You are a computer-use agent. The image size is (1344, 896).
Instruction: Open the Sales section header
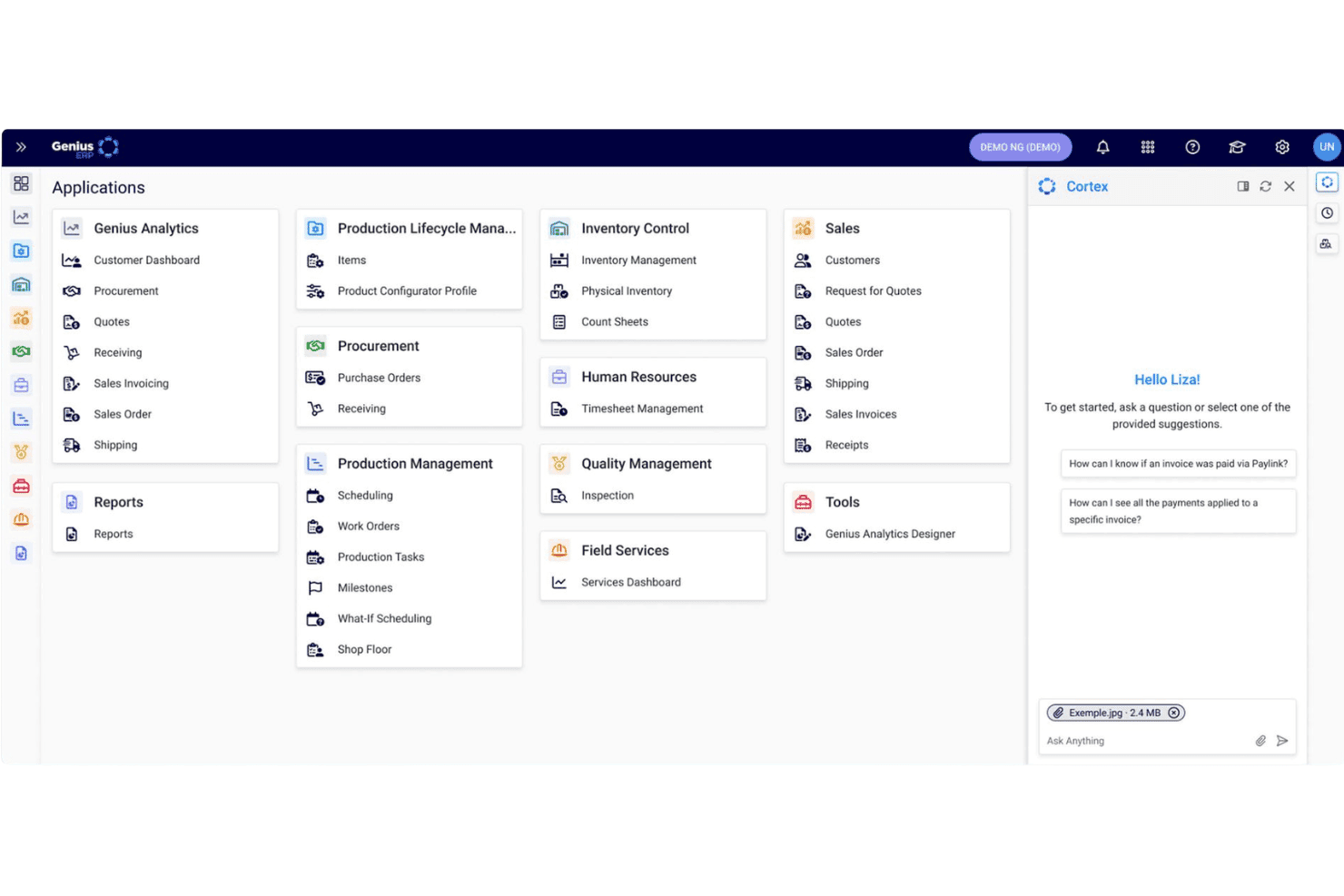pos(842,229)
